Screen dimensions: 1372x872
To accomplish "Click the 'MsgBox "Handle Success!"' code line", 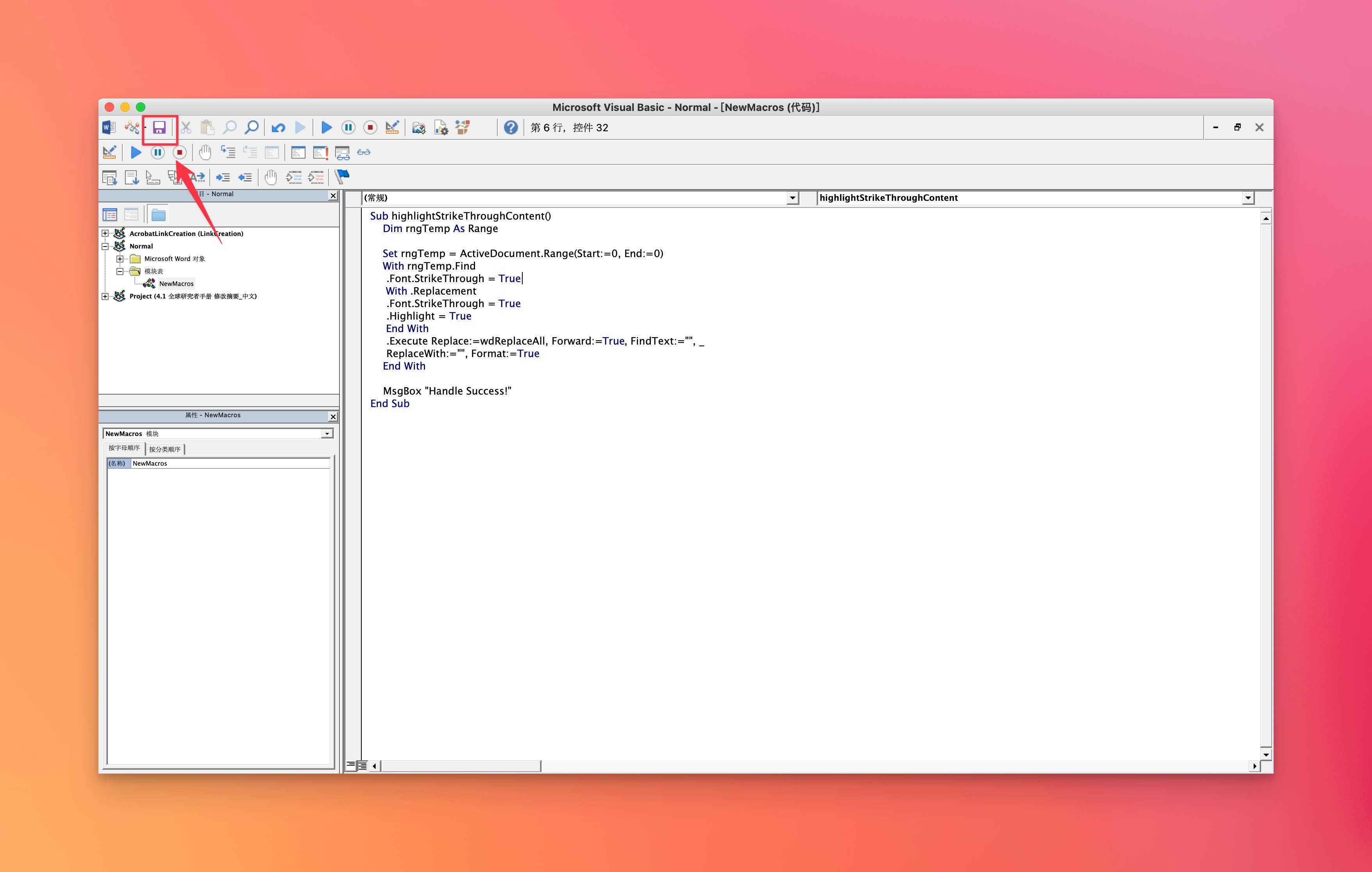I will click(x=447, y=391).
